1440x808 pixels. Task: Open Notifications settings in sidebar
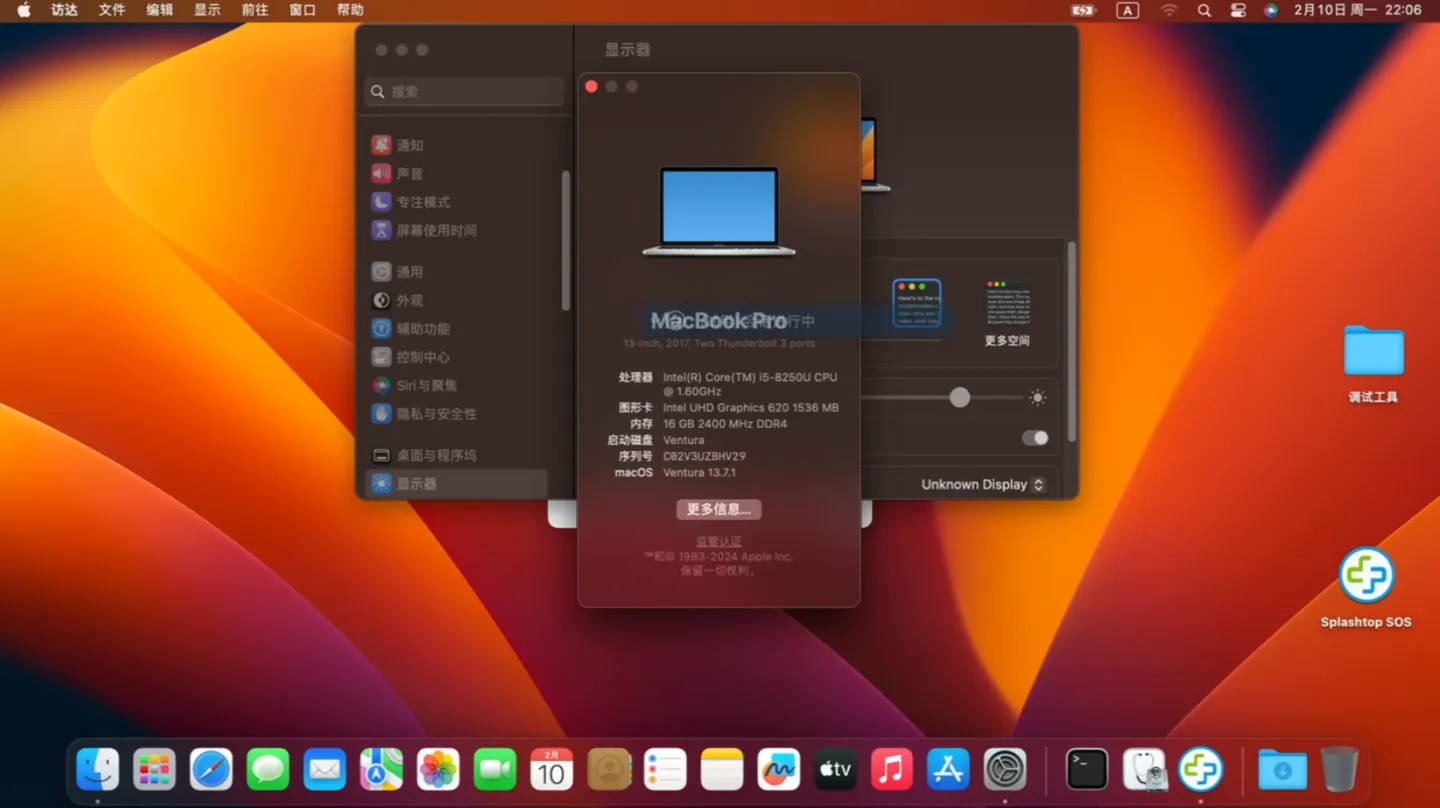(x=407, y=145)
